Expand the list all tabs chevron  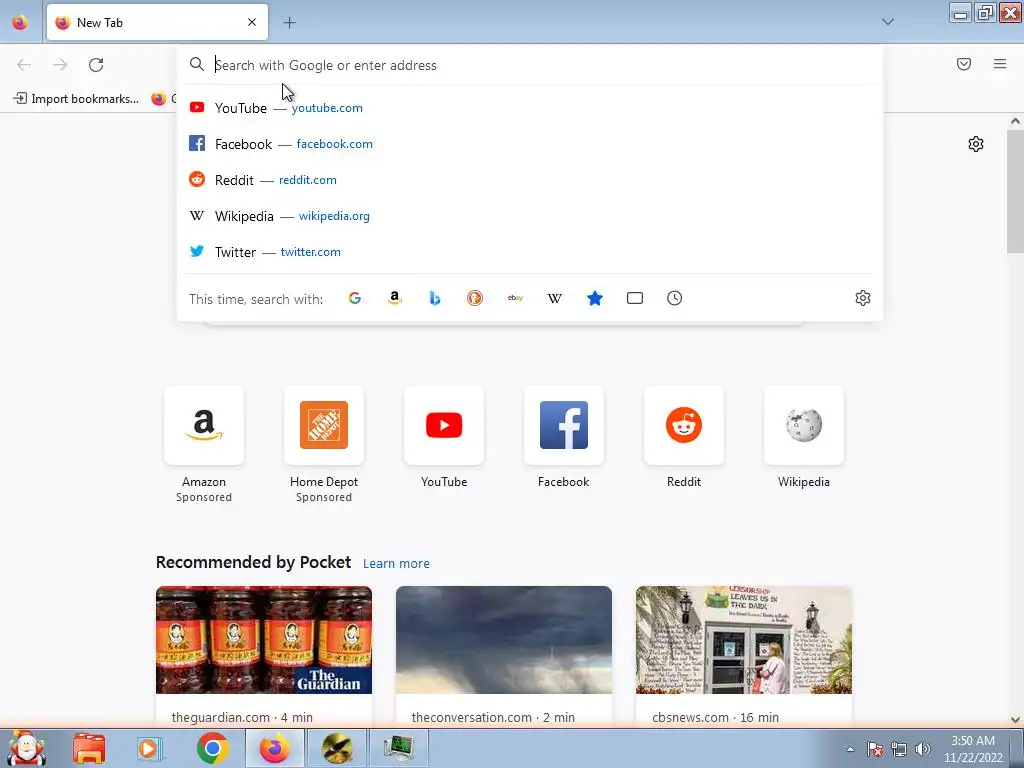pyautogui.click(x=888, y=22)
